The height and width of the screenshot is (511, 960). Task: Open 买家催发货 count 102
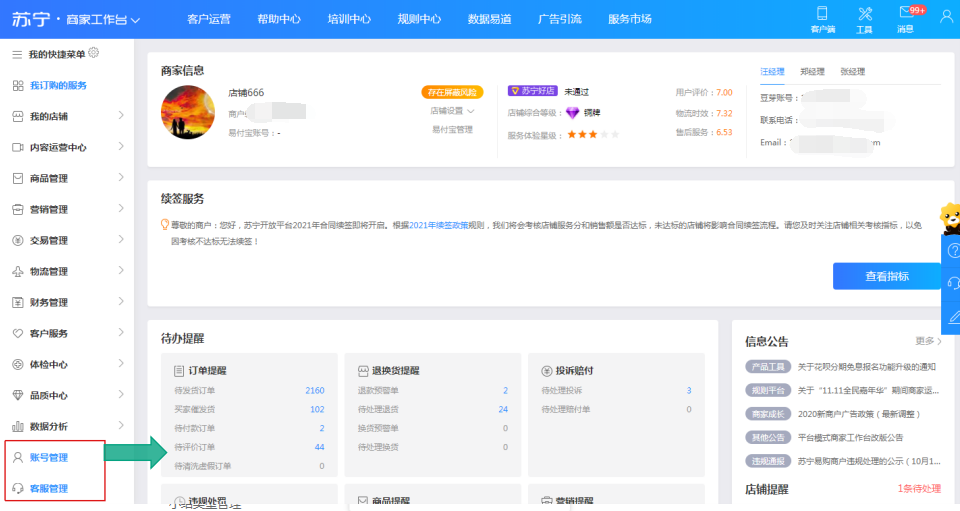tap(317, 409)
